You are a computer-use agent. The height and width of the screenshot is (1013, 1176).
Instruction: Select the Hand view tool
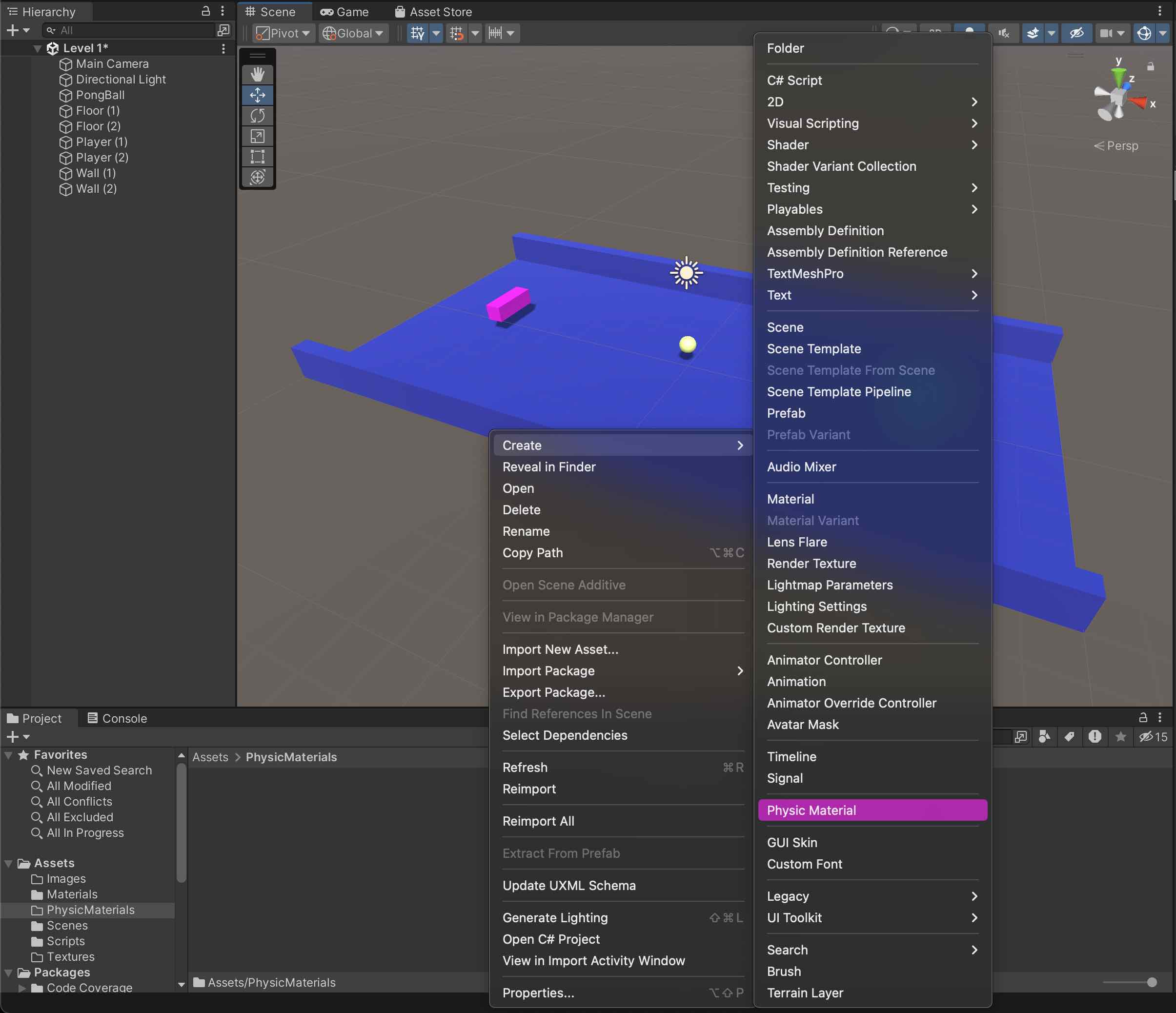257,74
